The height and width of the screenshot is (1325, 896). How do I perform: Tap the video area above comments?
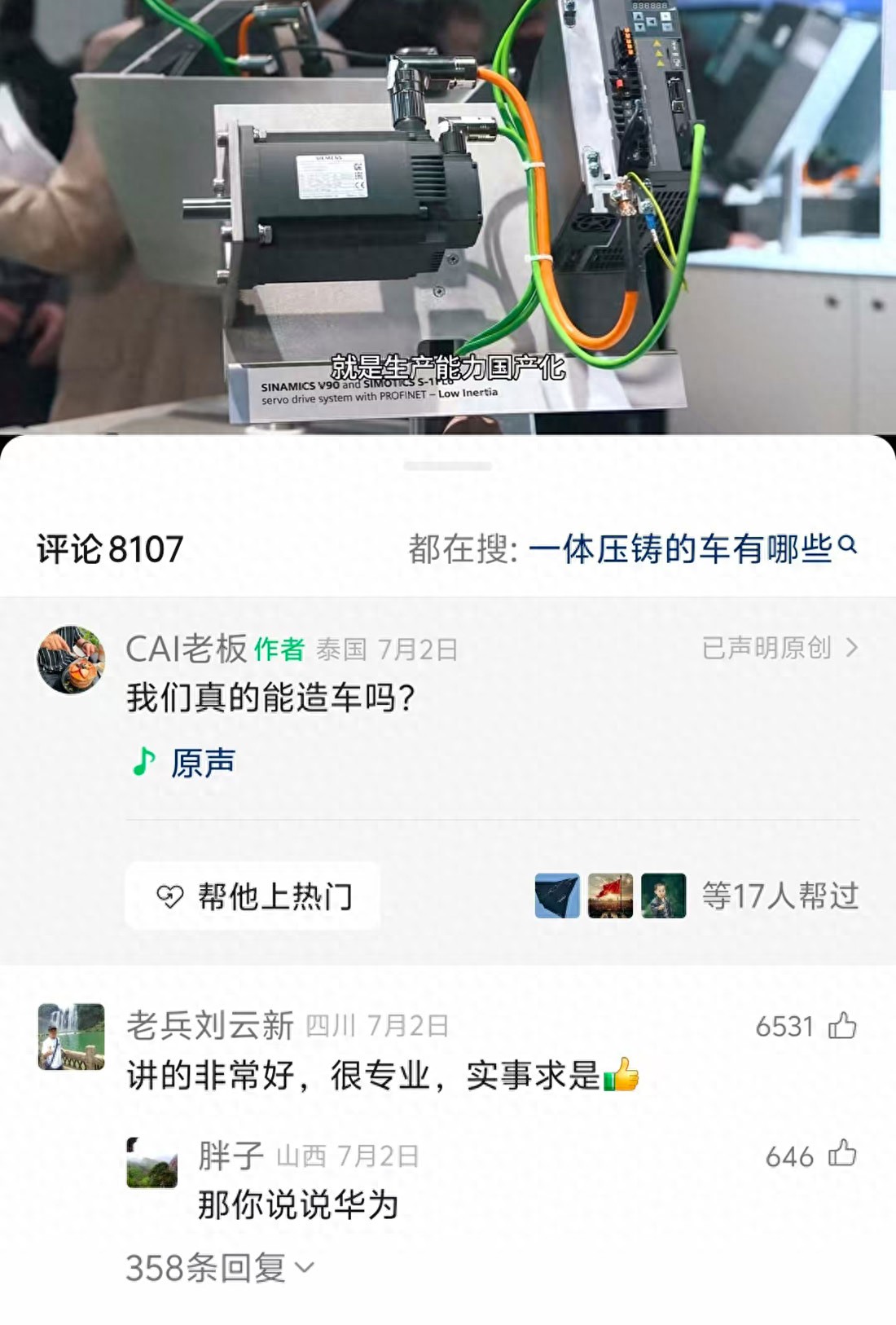click(448, 216)
